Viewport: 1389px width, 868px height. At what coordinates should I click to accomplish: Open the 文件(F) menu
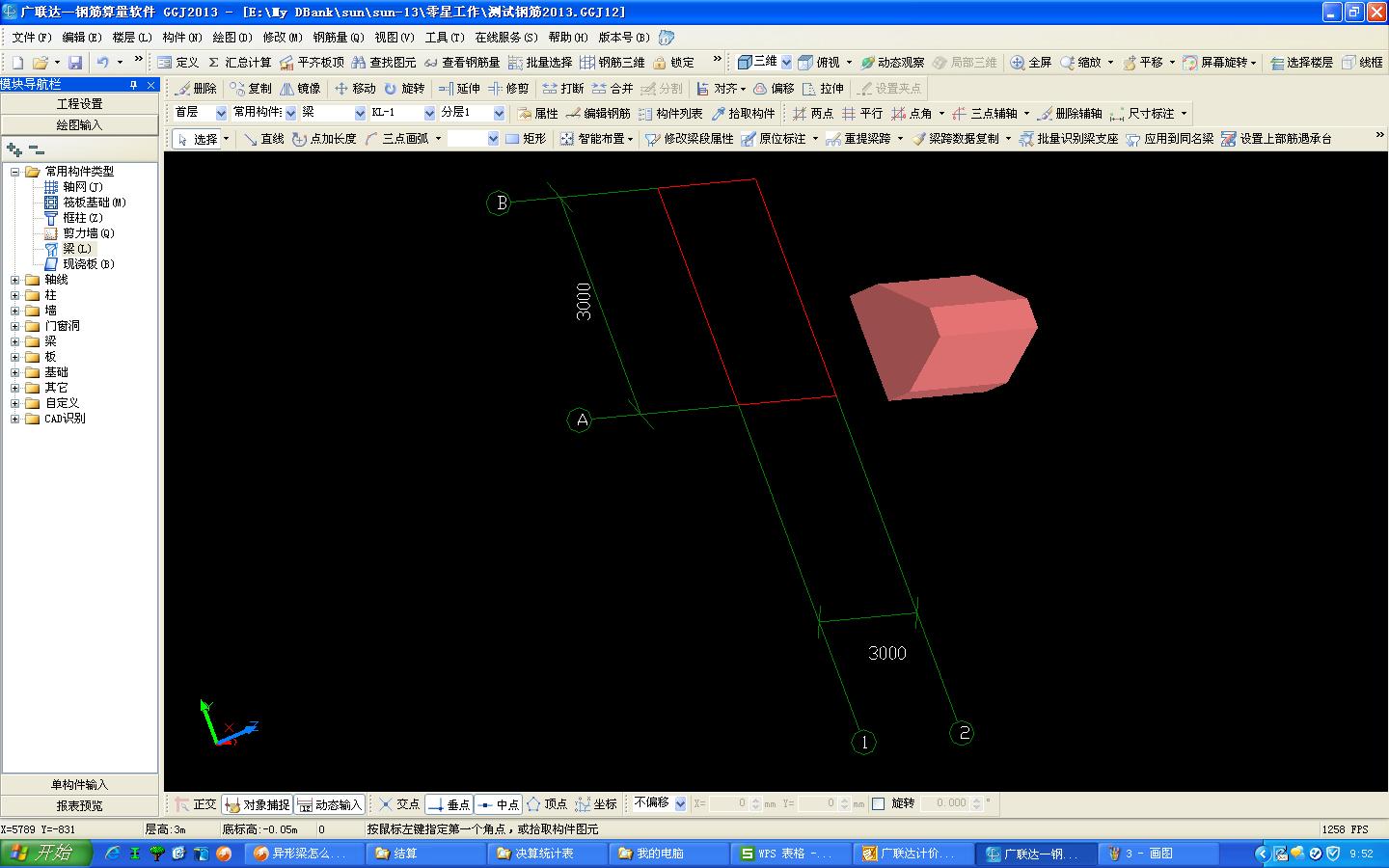point(31,37)
